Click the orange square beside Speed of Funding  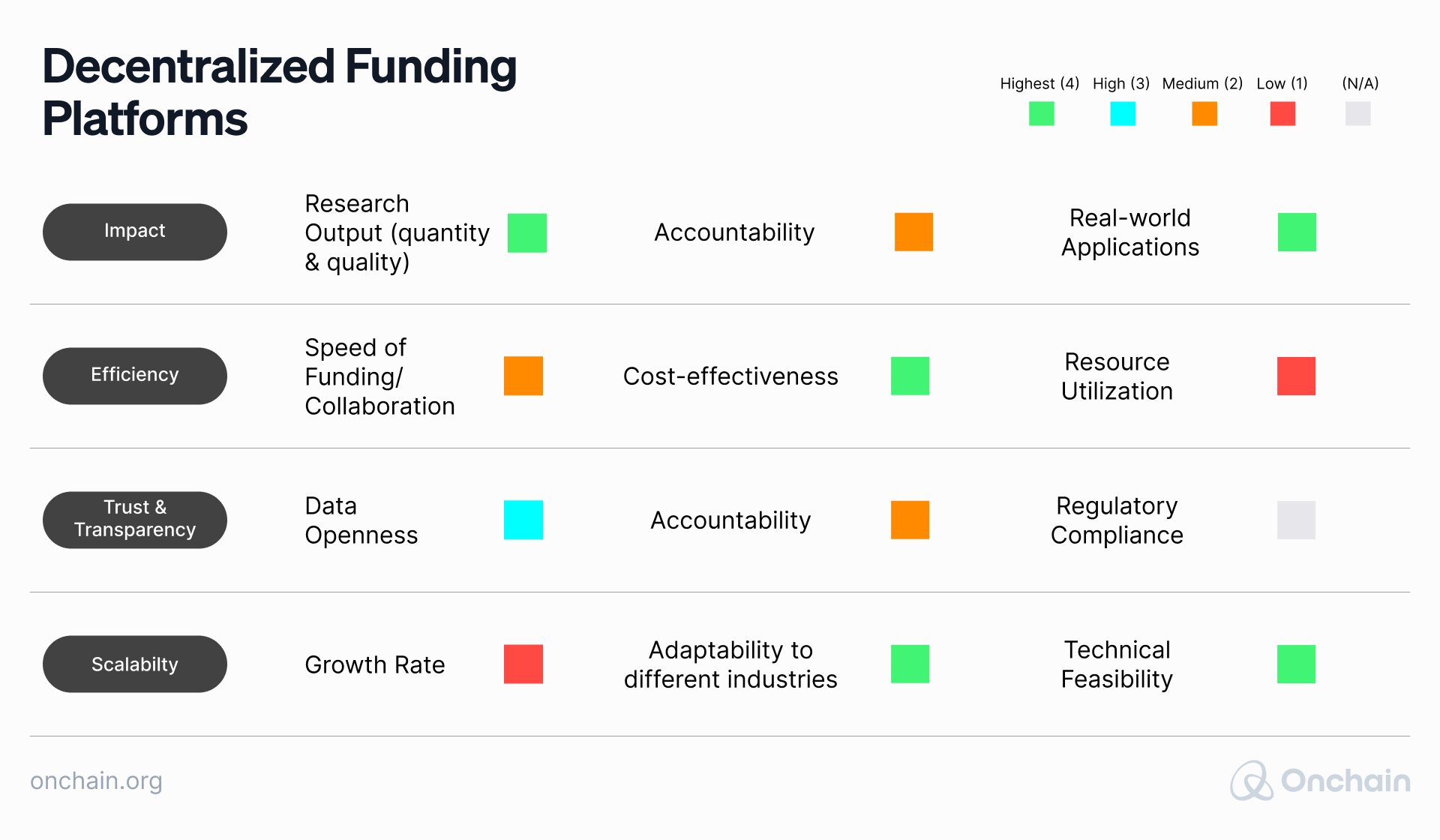[523, 376]
